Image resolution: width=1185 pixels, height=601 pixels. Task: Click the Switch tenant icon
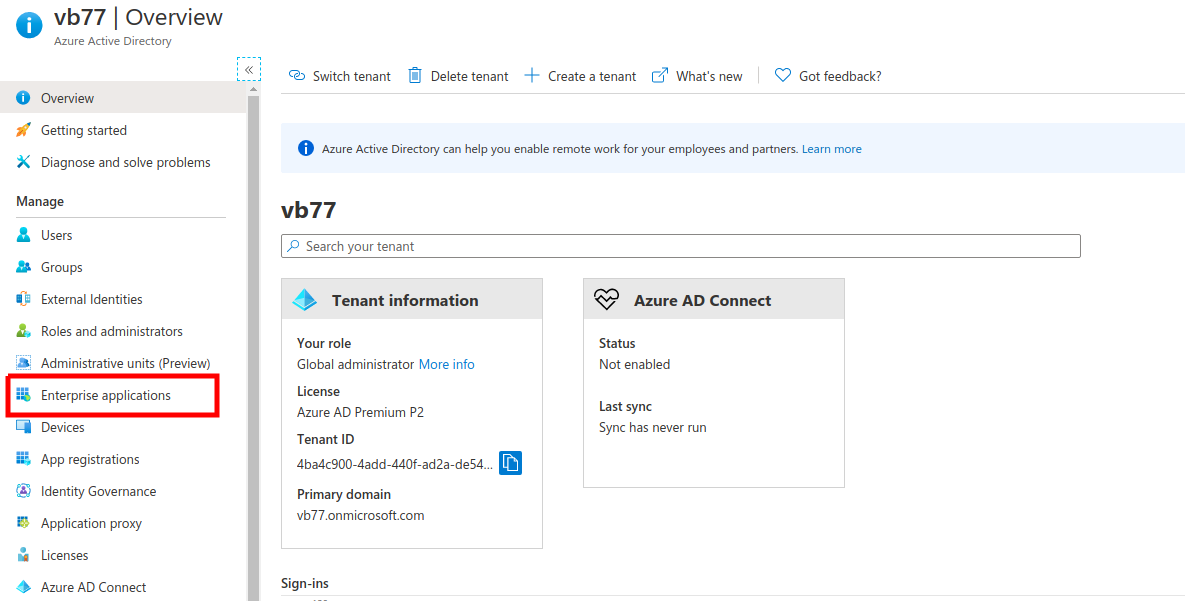pos(297,76)
